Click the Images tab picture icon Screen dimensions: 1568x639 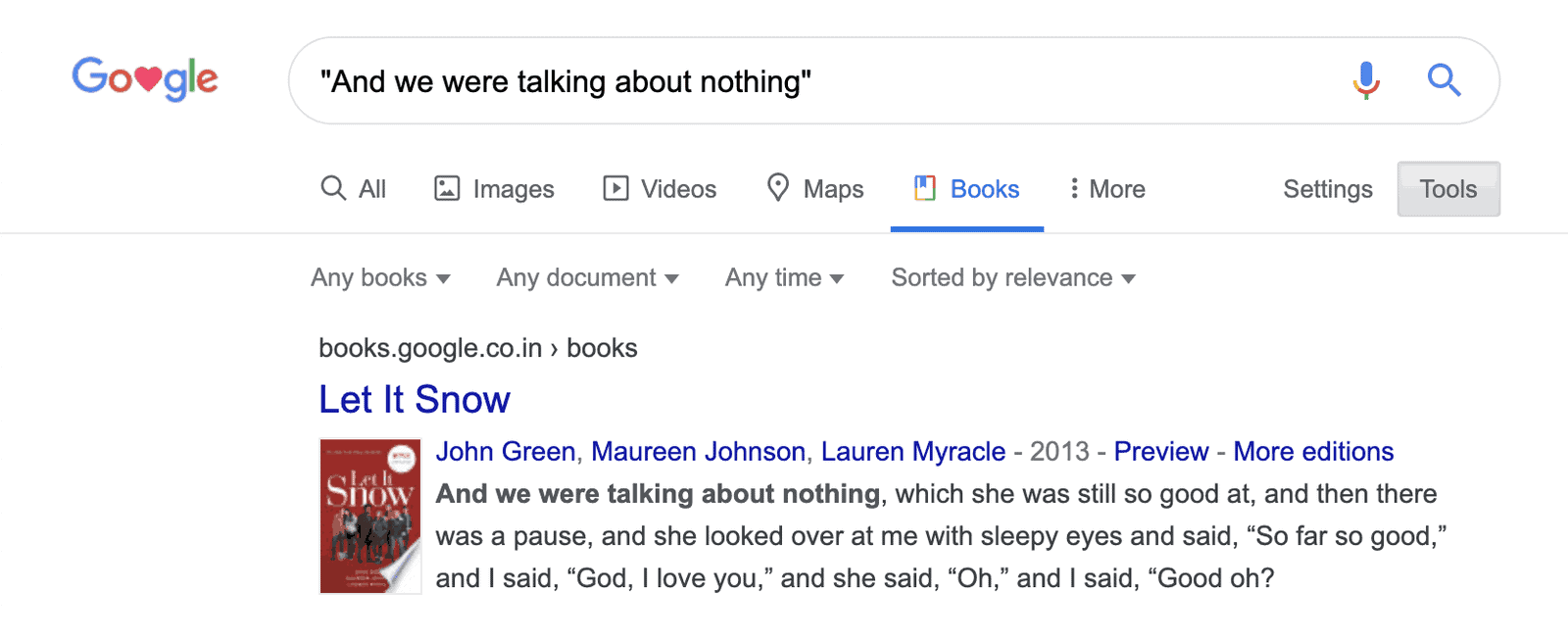(x=447, y=188)
